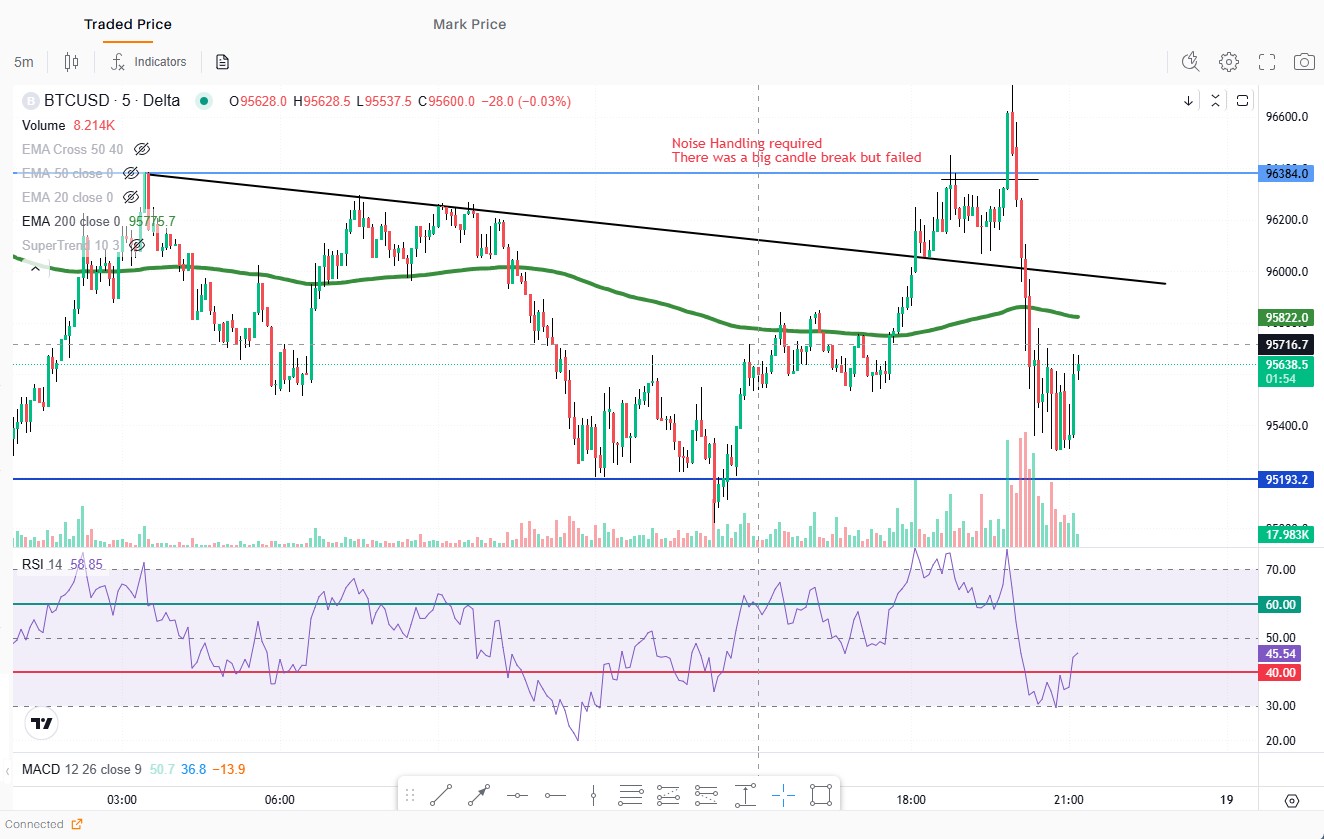Open the candlestick chart type selector
Screen dimensions: 1324x839
71,62
